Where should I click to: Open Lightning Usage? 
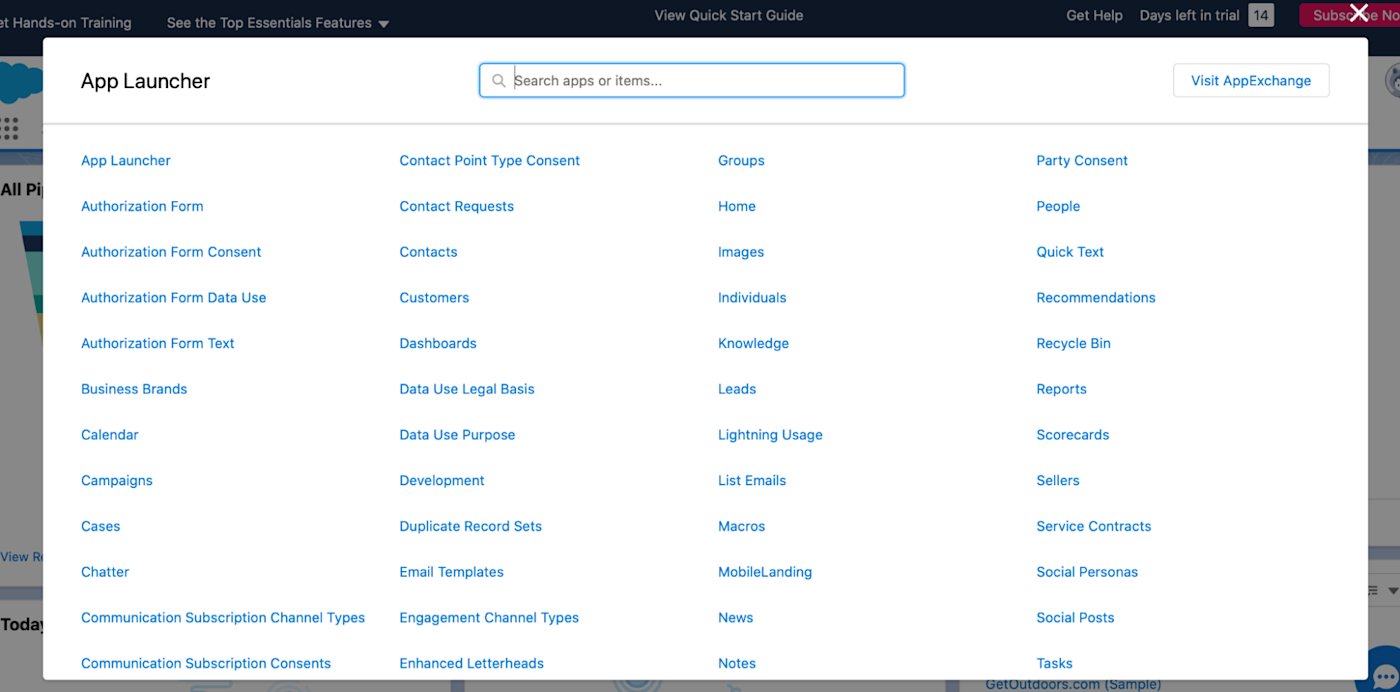coord(770,435)
